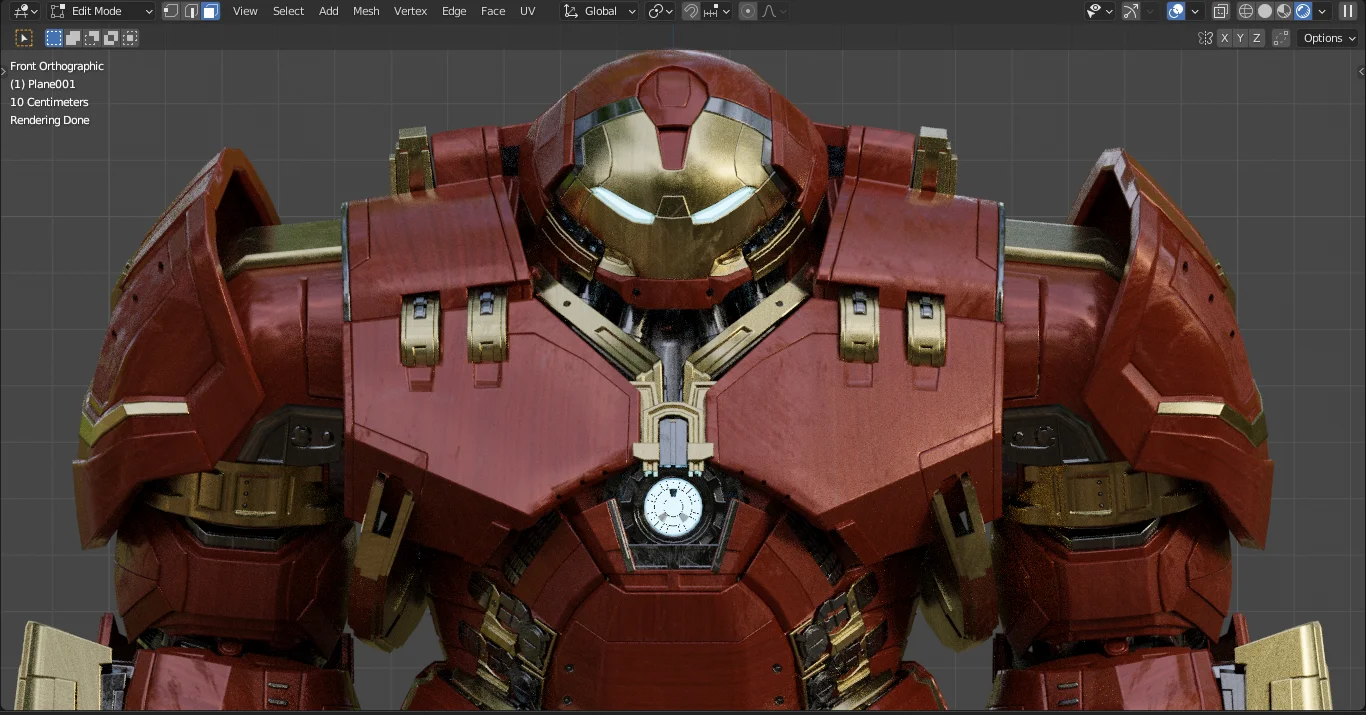Toggle X-ray view

[1220, 11]
